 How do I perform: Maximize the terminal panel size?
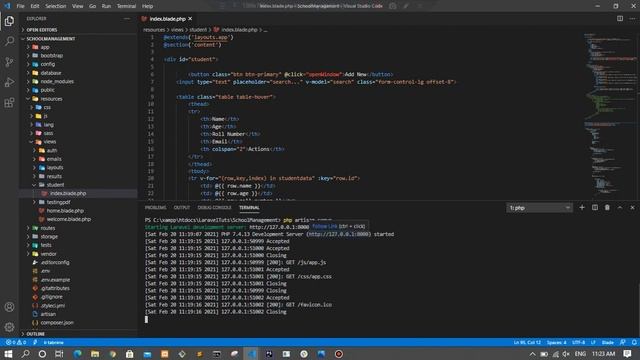(620, 208)
